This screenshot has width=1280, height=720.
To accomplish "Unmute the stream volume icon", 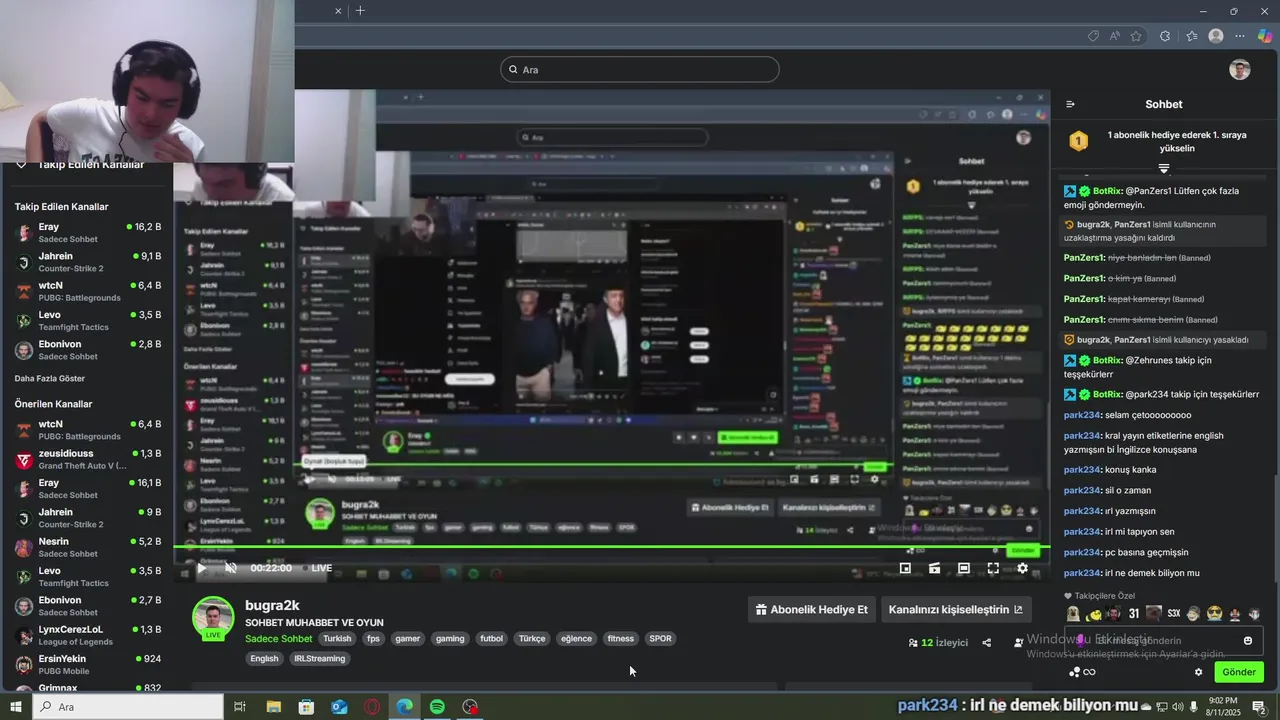I will tap(230, 568).
